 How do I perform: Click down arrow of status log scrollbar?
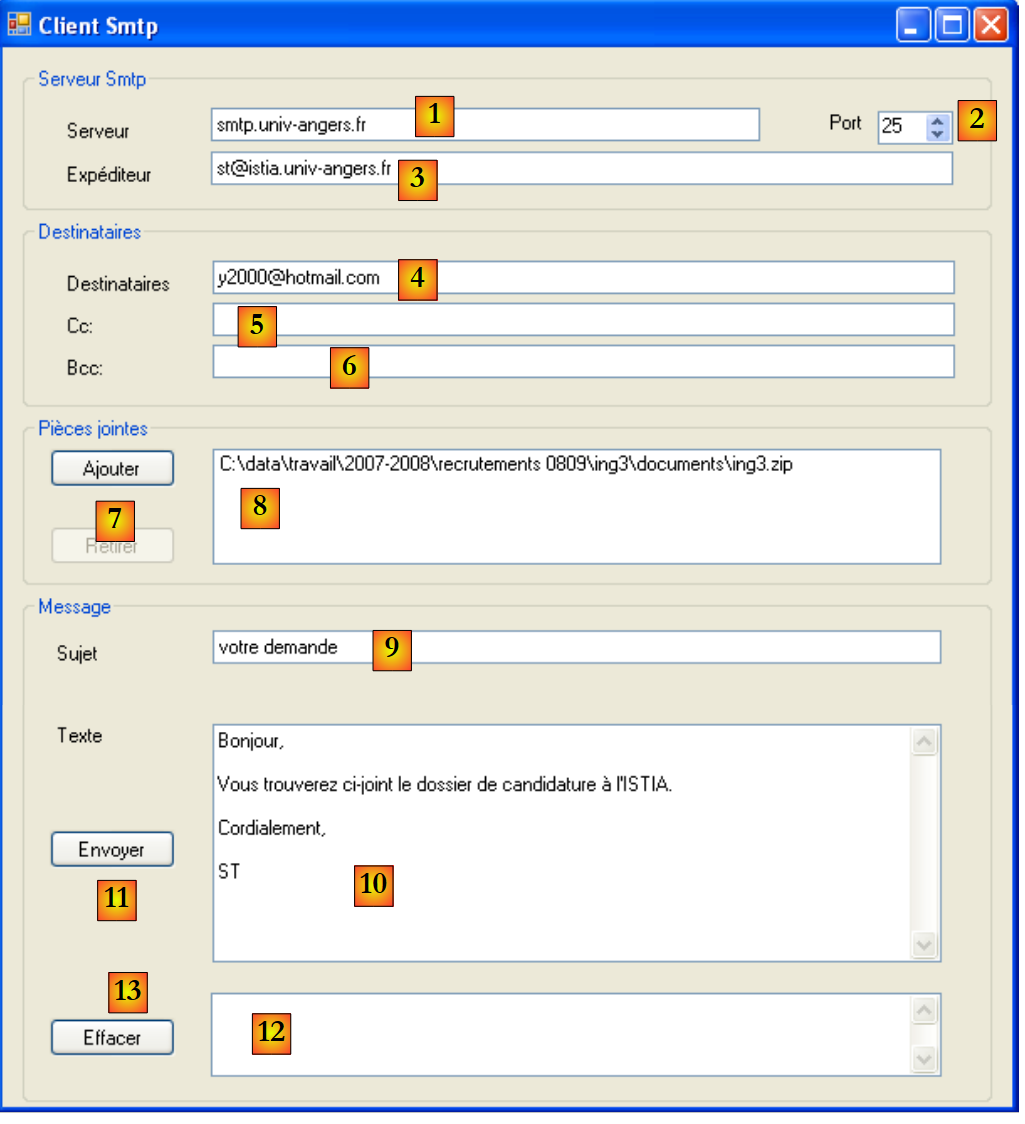point(925,1059)
